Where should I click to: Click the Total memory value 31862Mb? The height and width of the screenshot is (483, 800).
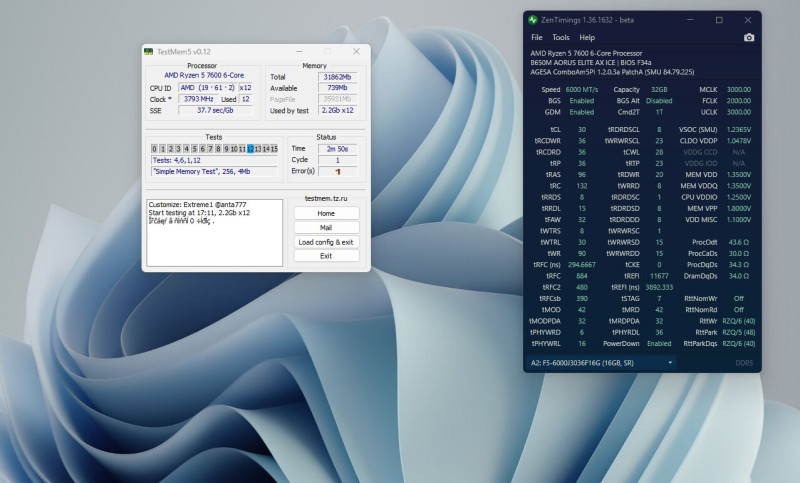point(337,77)
